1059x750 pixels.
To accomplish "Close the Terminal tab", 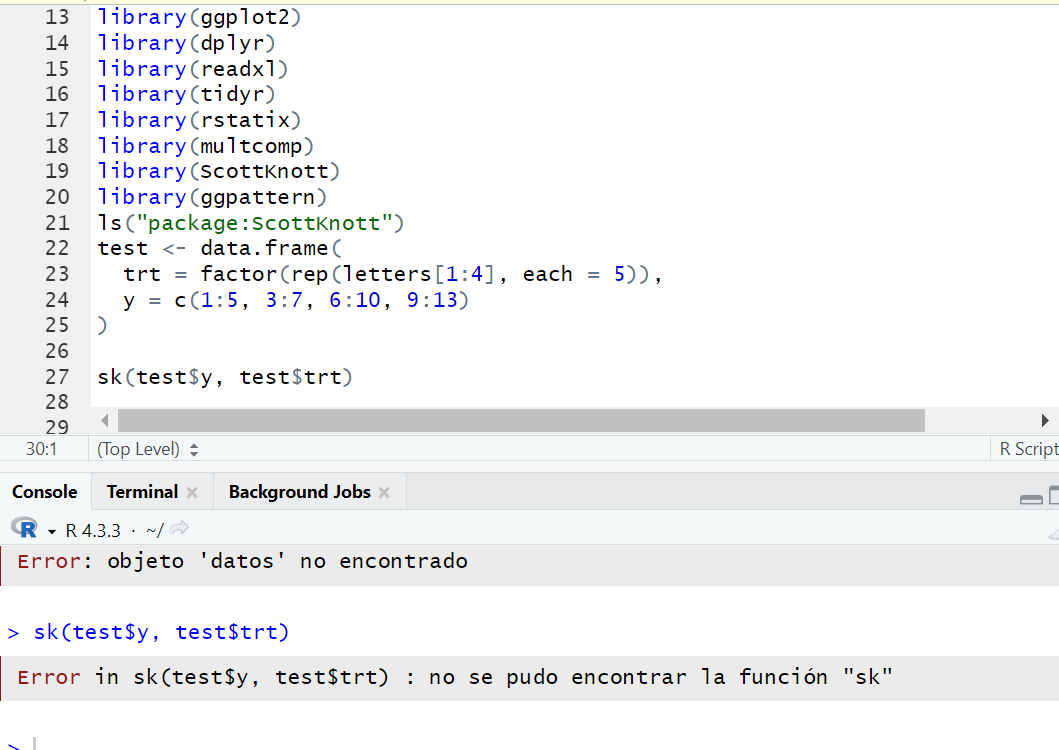I will (192, 493).
